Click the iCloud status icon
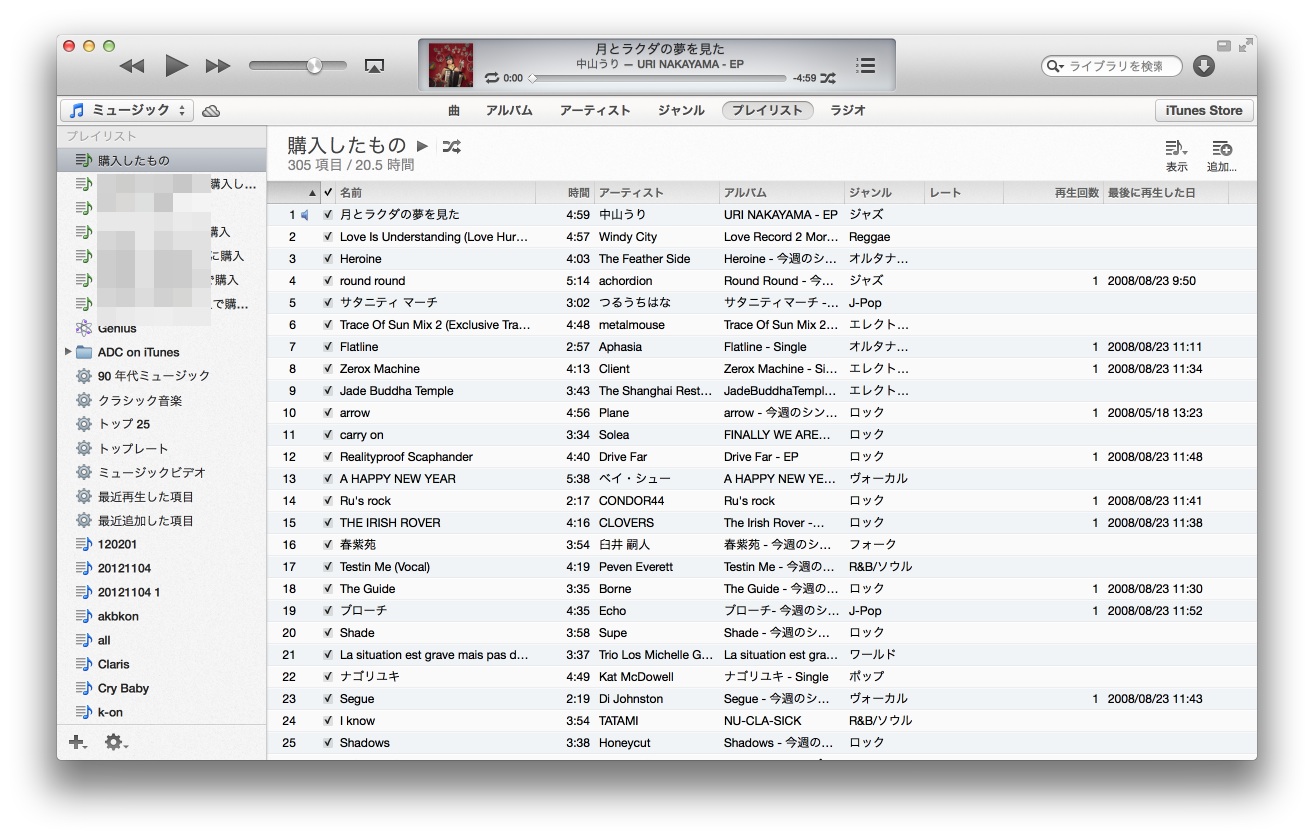This screenshot has height=839, width=1314. tap(211, 111)
